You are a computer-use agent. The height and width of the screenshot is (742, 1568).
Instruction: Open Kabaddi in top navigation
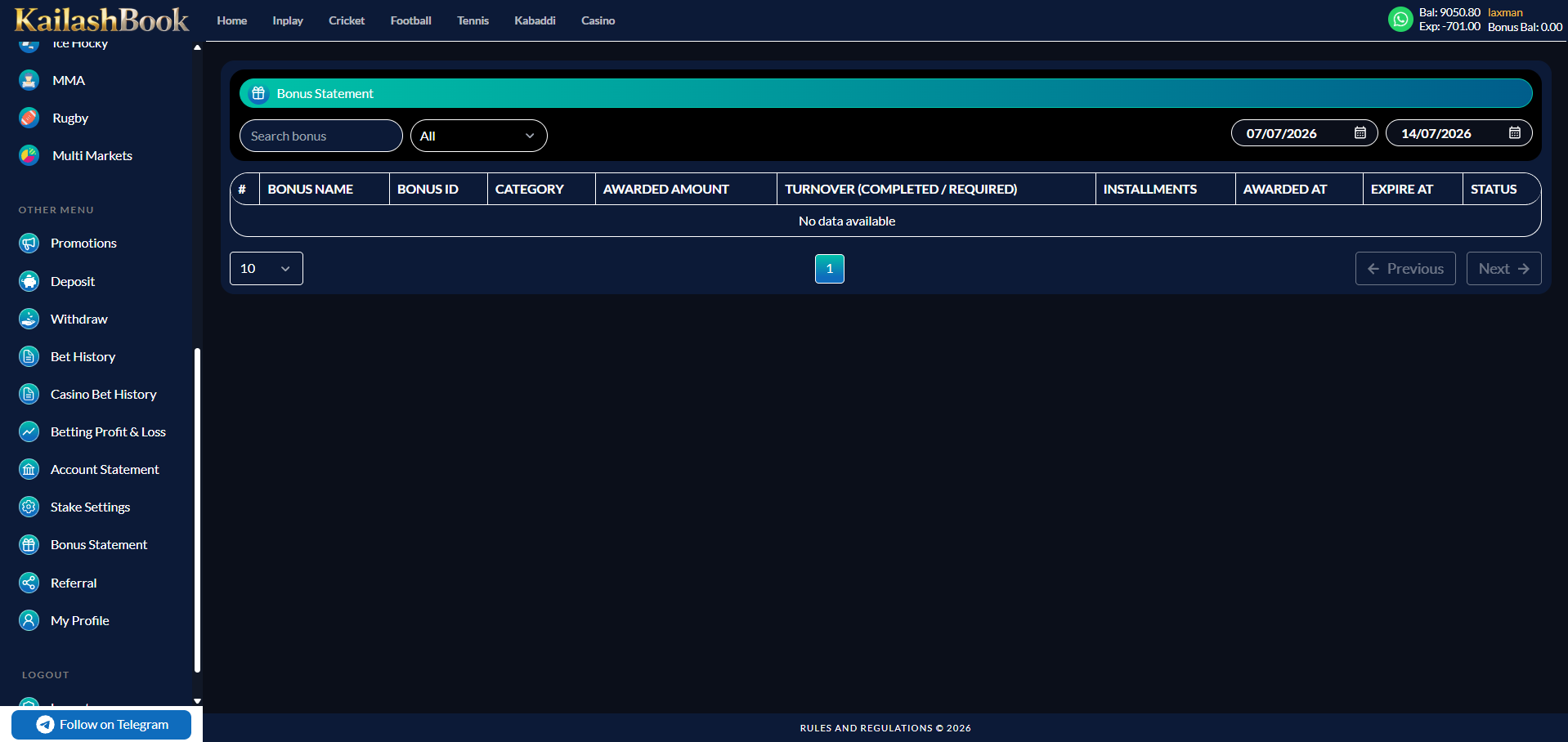(535, 20)
